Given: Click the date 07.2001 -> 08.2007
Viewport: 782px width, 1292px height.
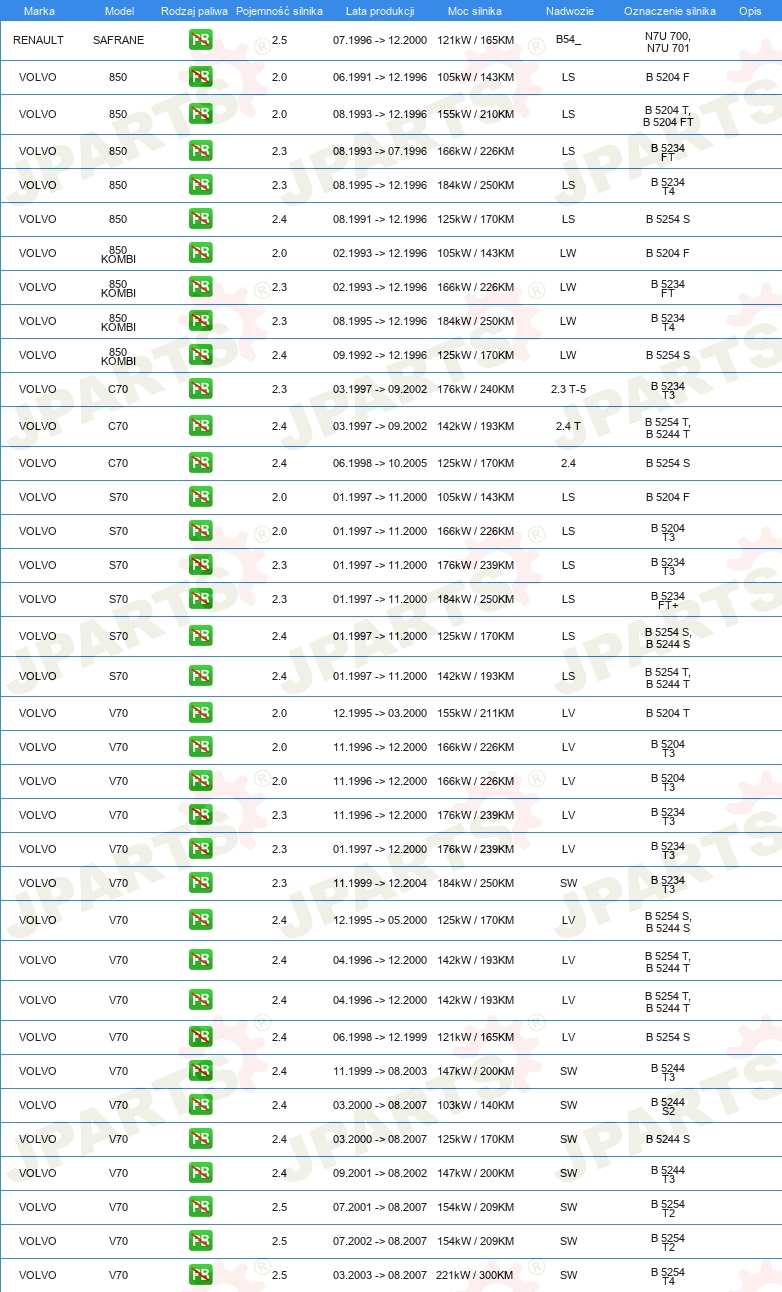Looking at the screenshot, I should coord(380,1207).
